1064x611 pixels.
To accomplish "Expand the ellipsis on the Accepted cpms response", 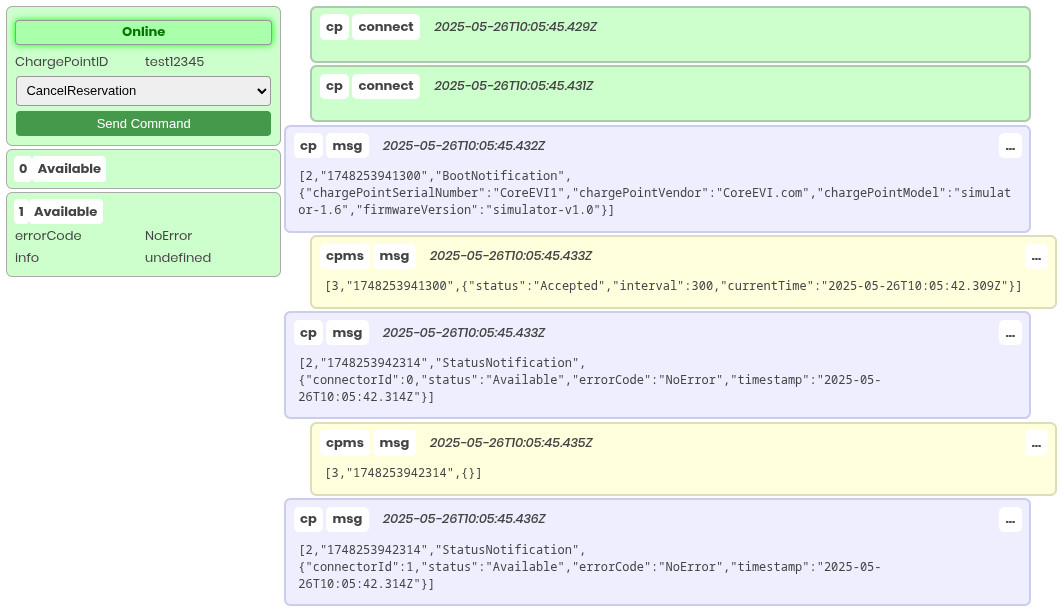I will coord(1036,258).
